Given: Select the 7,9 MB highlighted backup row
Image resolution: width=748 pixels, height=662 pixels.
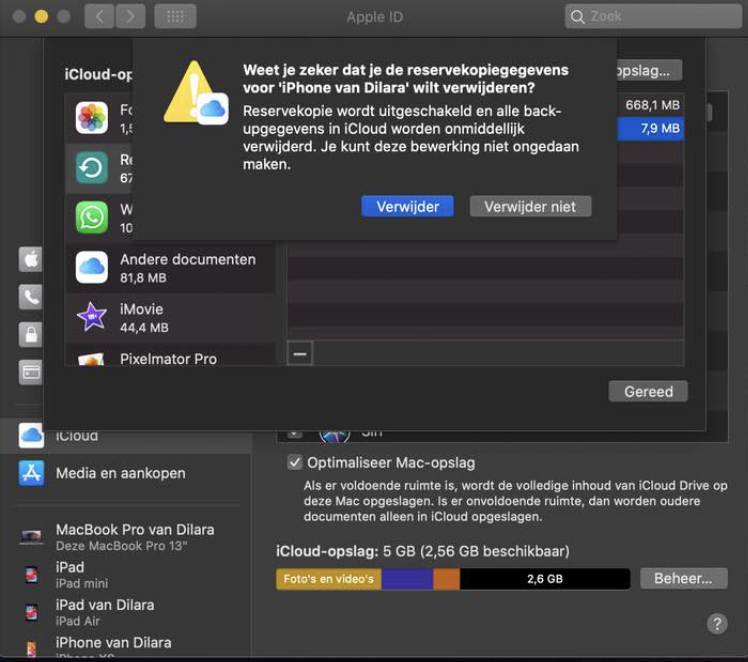Looking at the screenshot, I should tap(650, 128).
